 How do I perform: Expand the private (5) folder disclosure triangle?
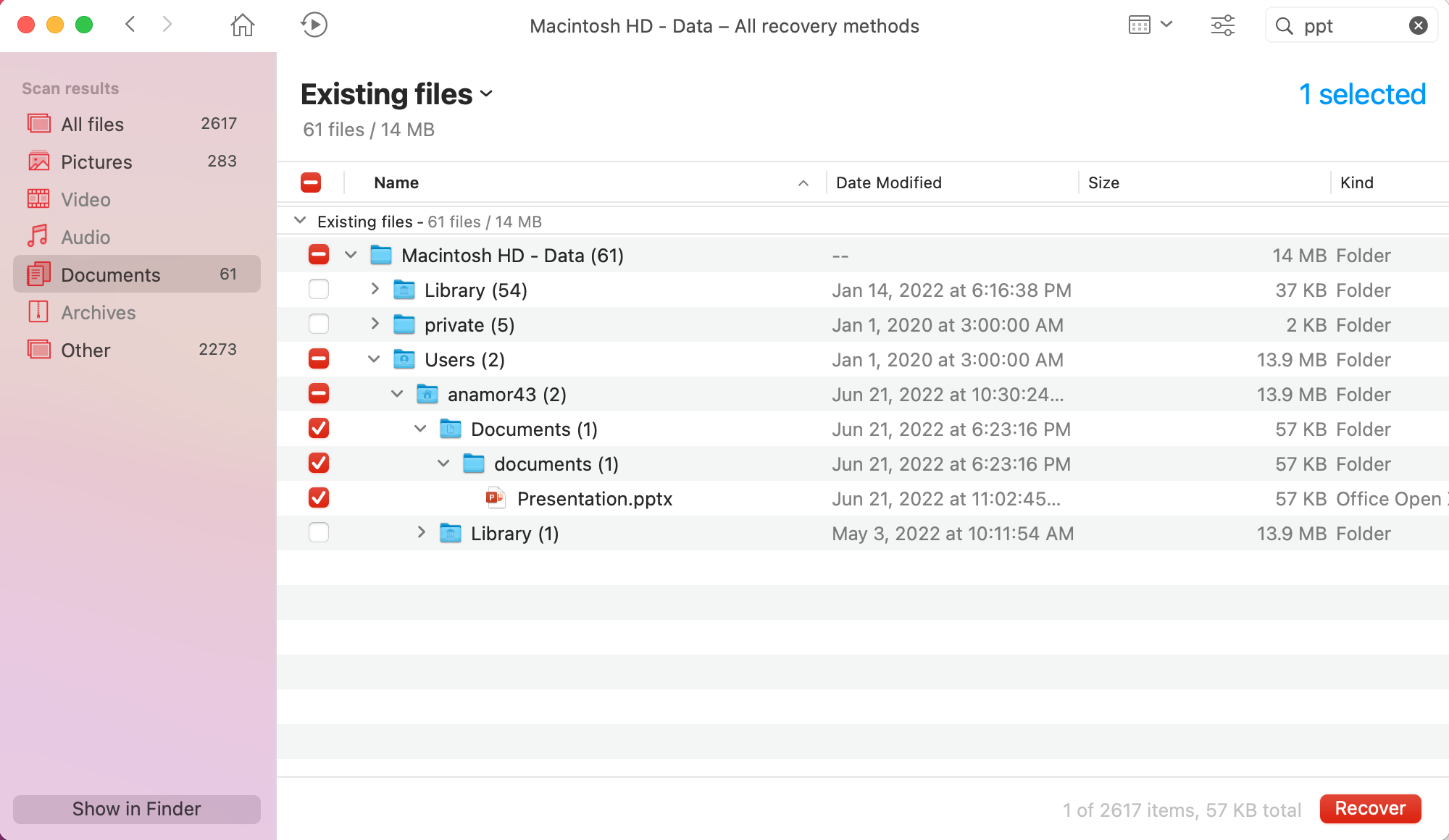[x=374, y=324]
